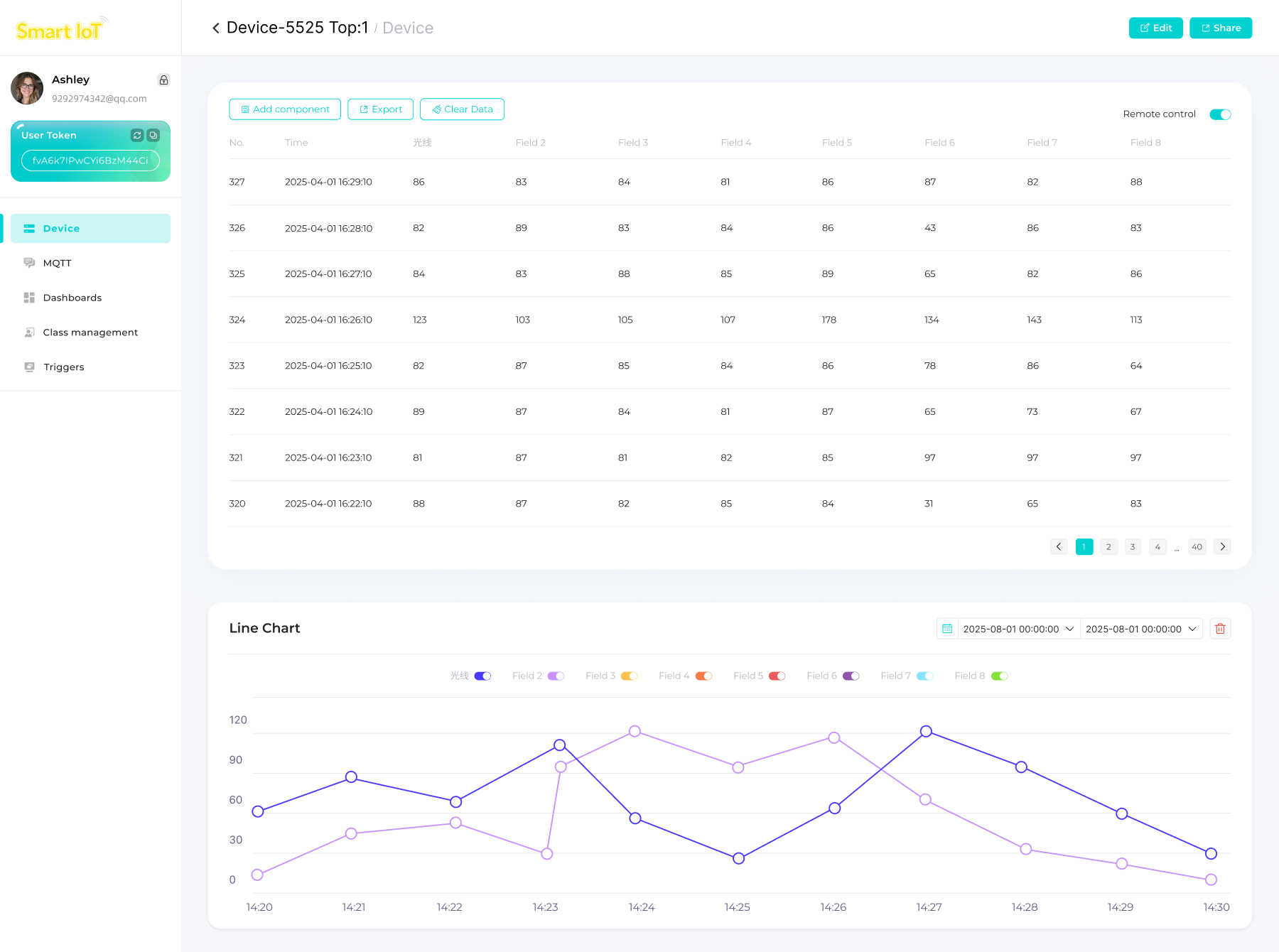Copy the User Token
Viewport: 1279px width, 952px height.
point(153,135)
